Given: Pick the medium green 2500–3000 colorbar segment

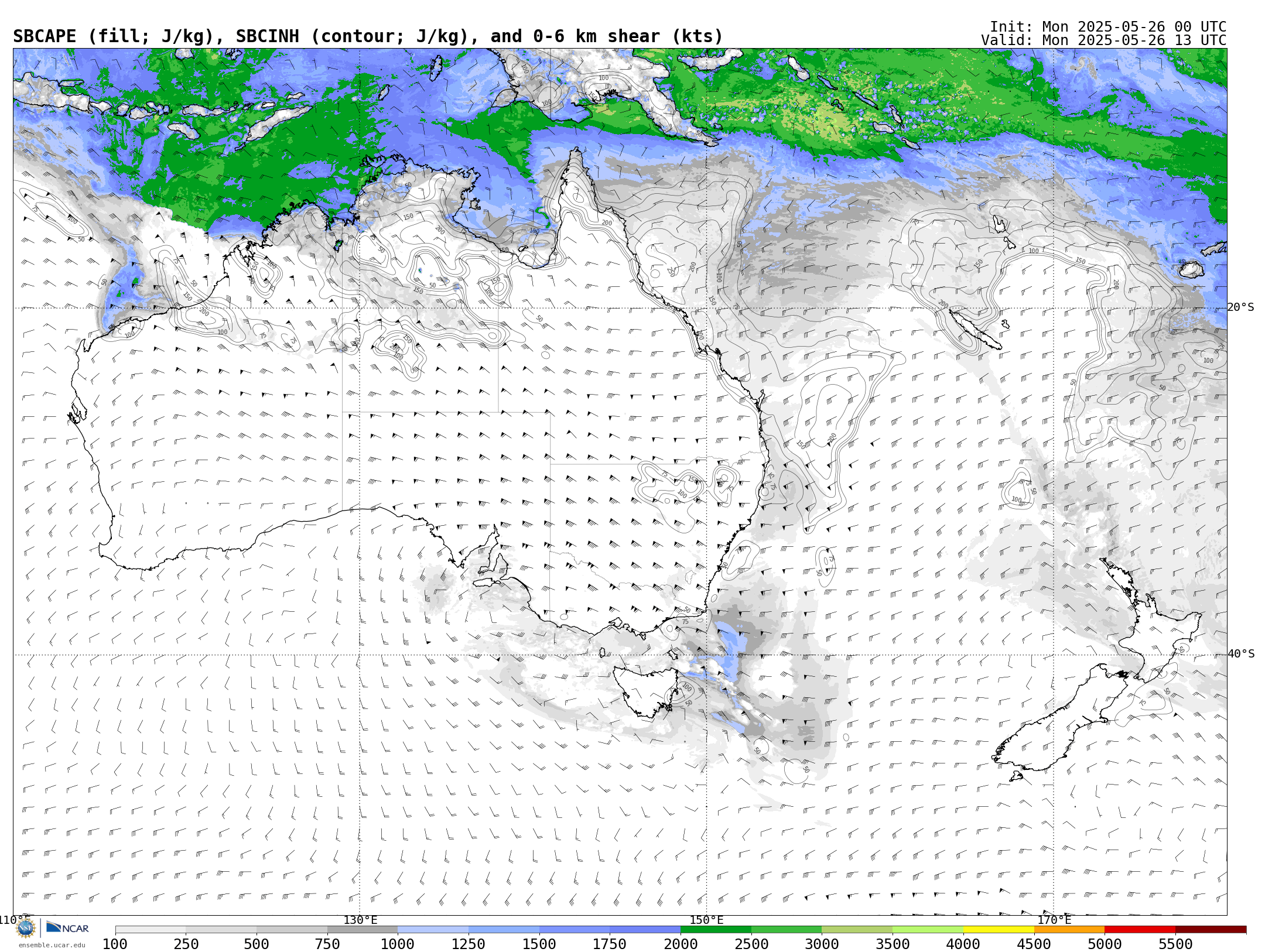Looking at the screenshot, I should click(x=787, y=930).
